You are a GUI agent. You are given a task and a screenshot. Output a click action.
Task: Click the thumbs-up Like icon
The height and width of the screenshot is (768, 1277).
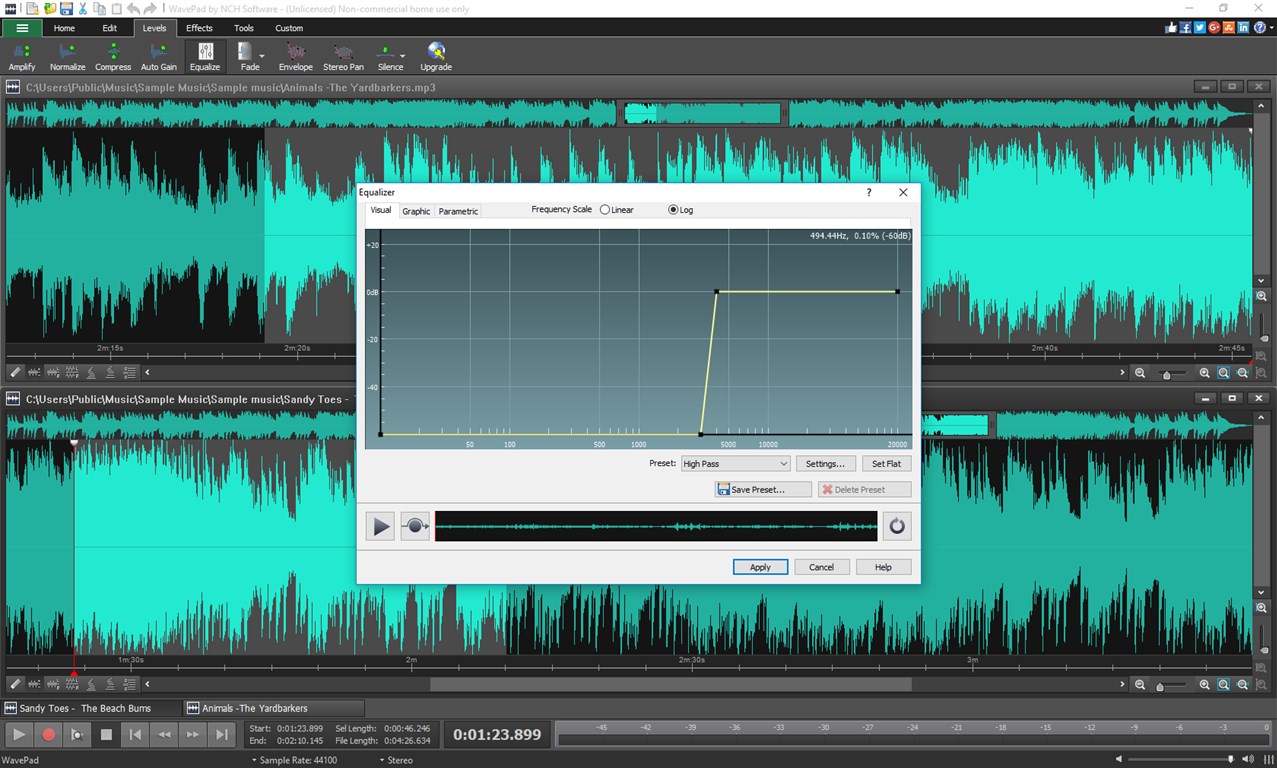pos(1171,27)
